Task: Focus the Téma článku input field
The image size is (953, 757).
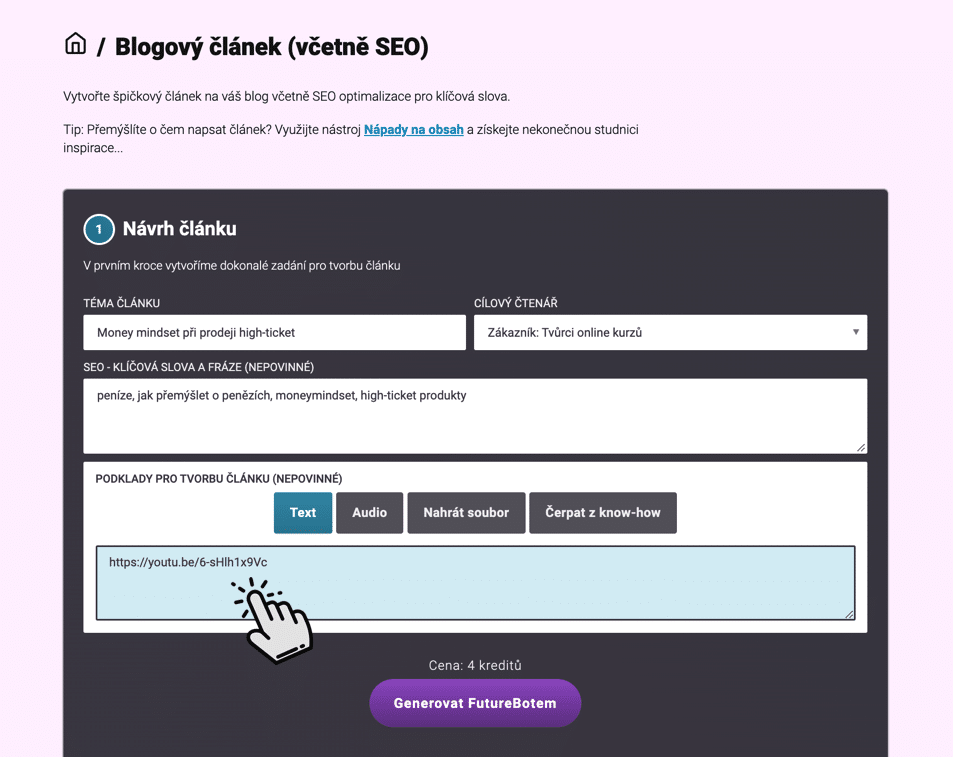Action: pos(274,333)
